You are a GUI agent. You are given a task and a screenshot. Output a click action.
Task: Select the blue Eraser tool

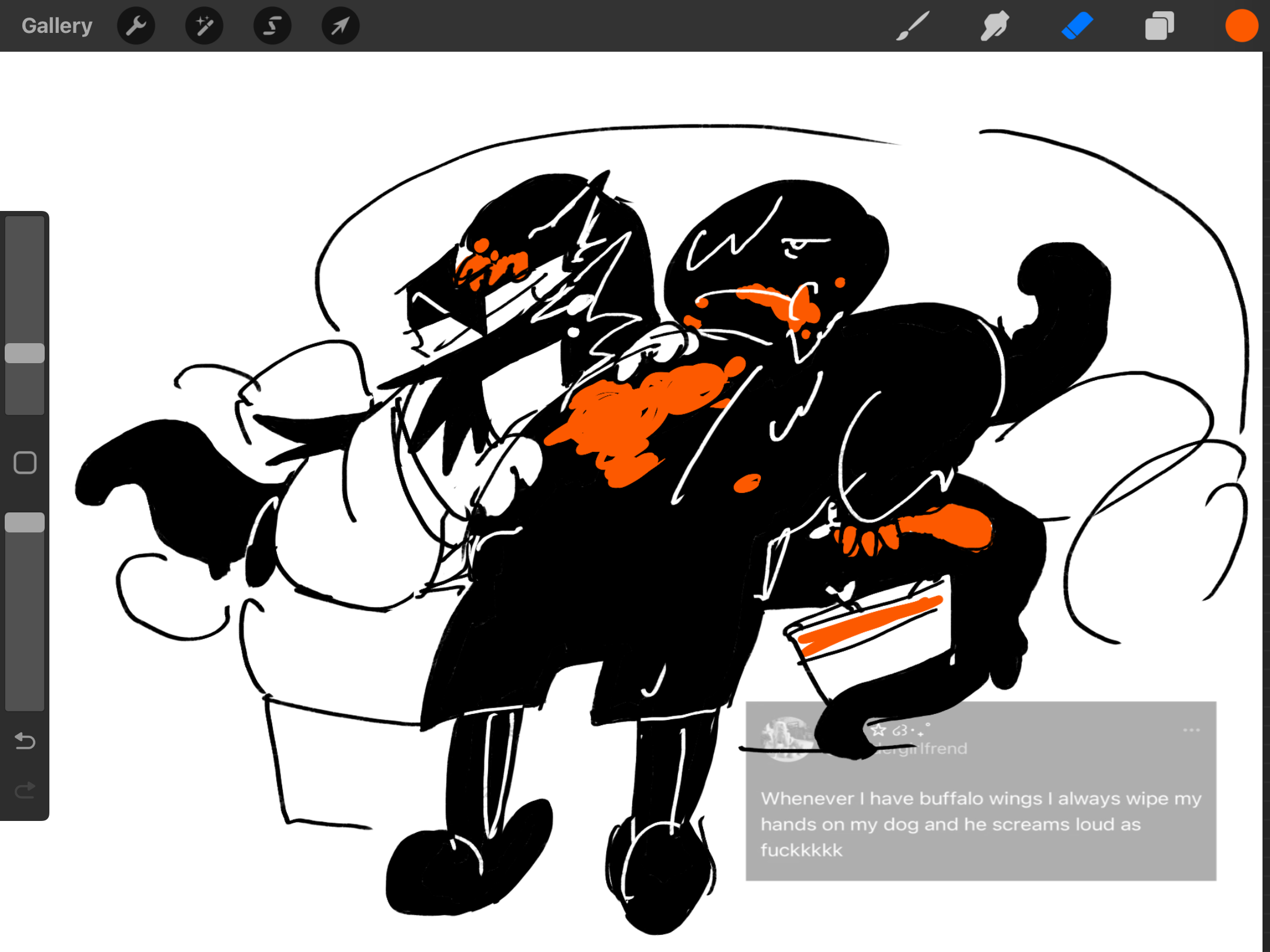pyautogui.click(x=1077, y=26)
